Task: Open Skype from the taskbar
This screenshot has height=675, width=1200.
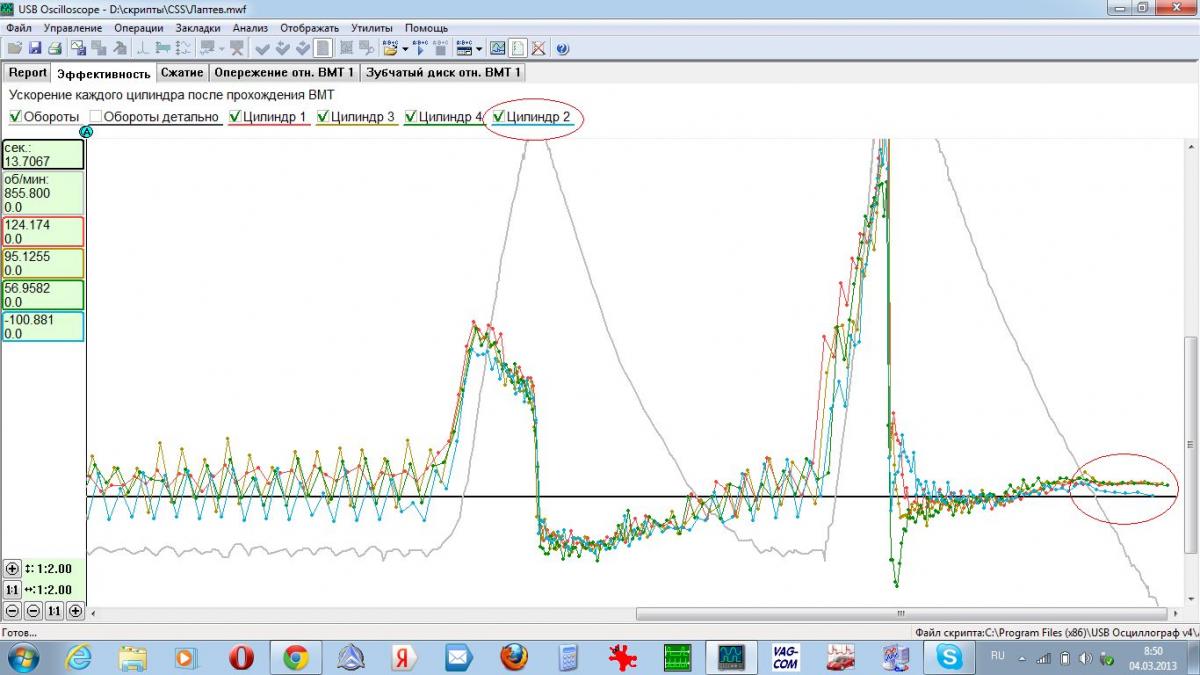Action: point(948,657)
